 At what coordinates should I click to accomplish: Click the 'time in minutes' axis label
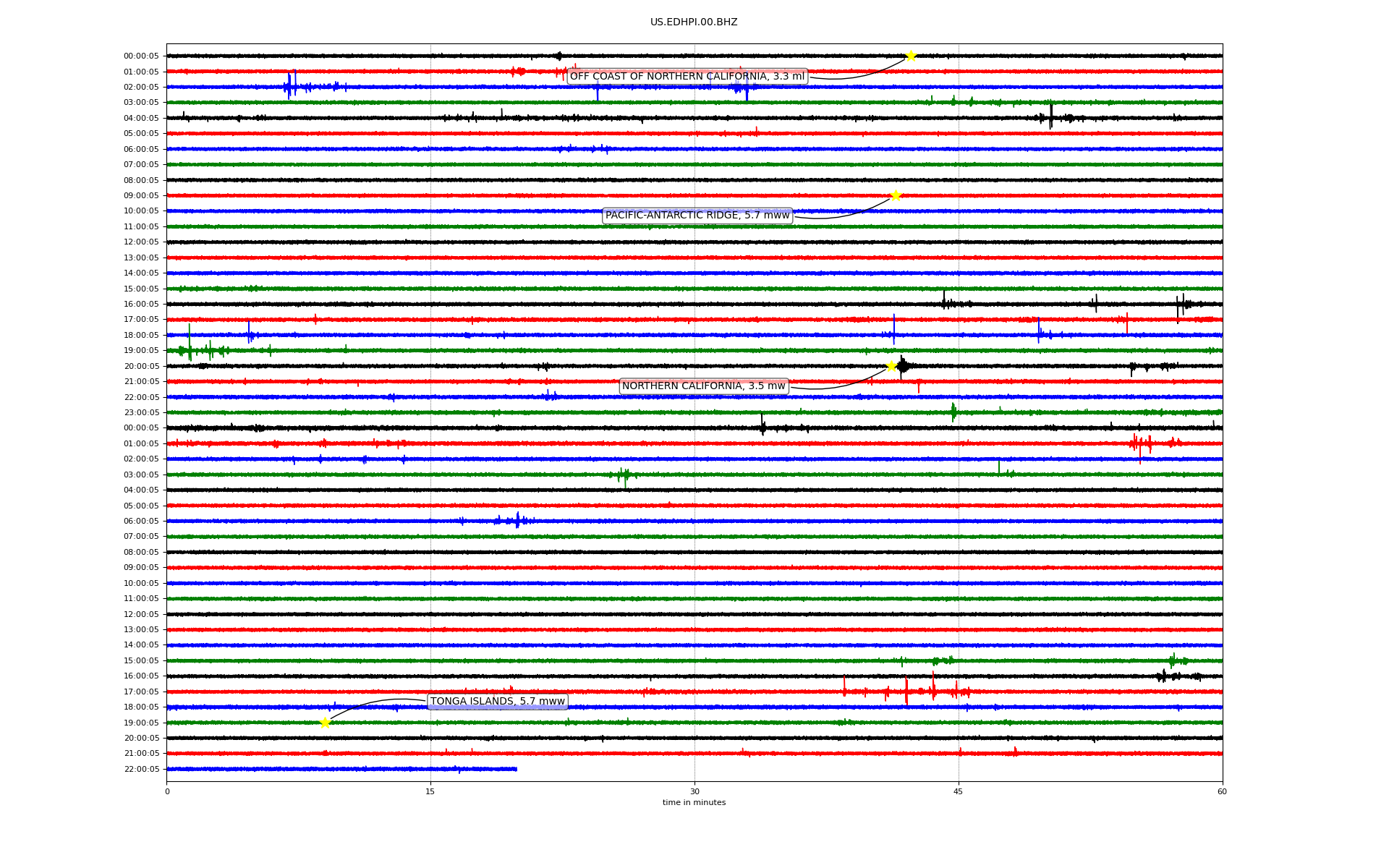pyautogui.click(x=694, y=803)
